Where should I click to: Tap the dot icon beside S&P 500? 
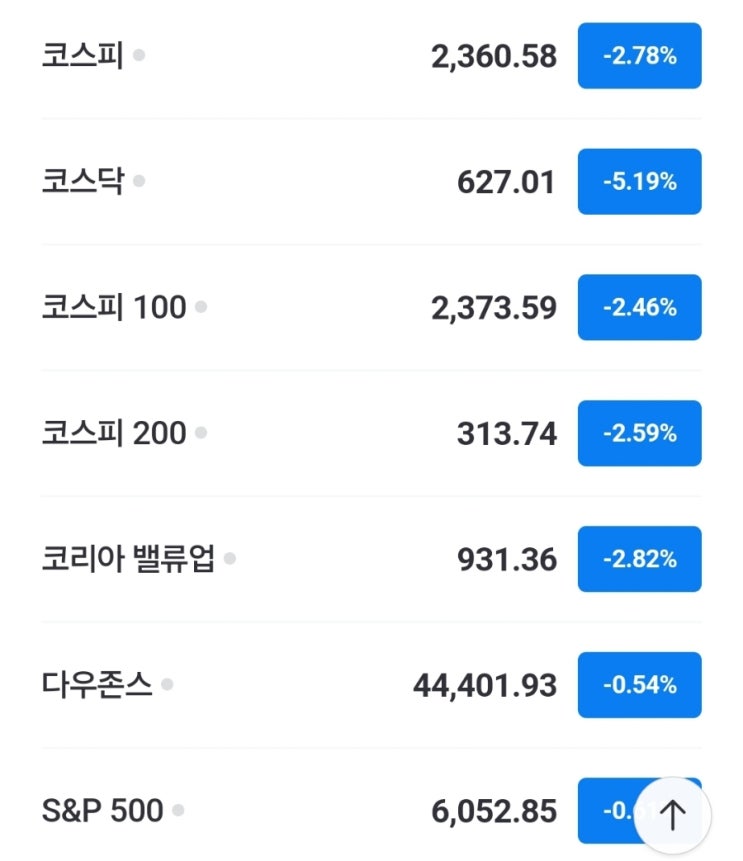(x=178, y=811)
